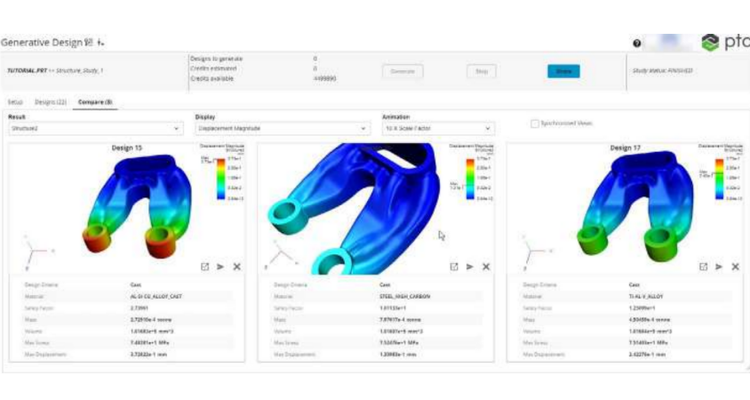
Task: Click the help icon near PTC logo
Action: (x=638, y=43)
